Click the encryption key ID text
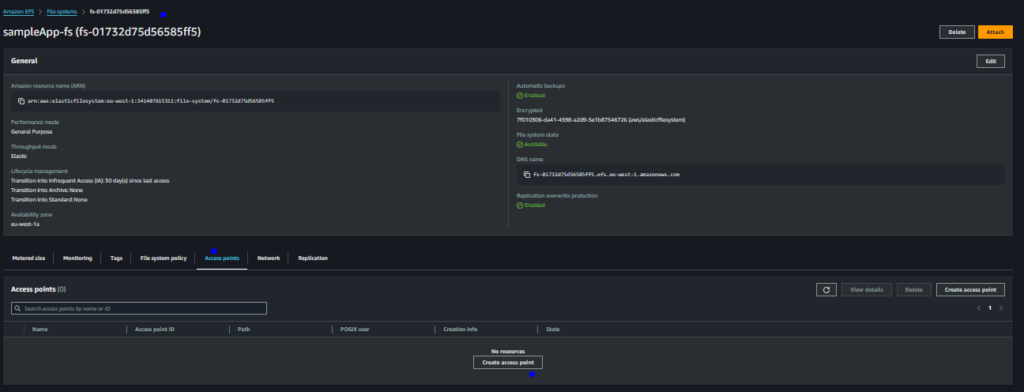This screenshot has width=1024, height=392. click(x=600, y=120)
